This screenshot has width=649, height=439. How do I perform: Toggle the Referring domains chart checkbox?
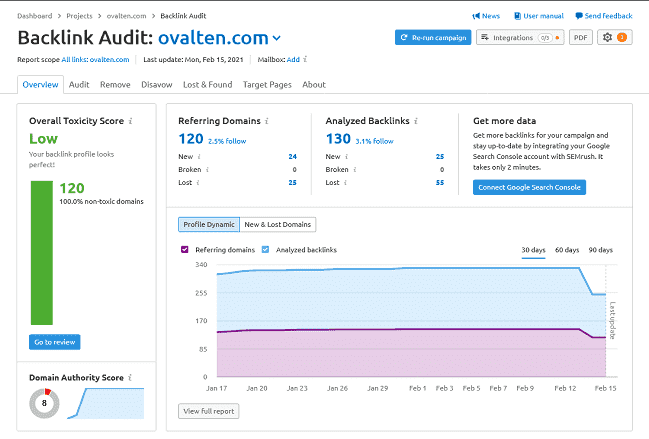185,249
